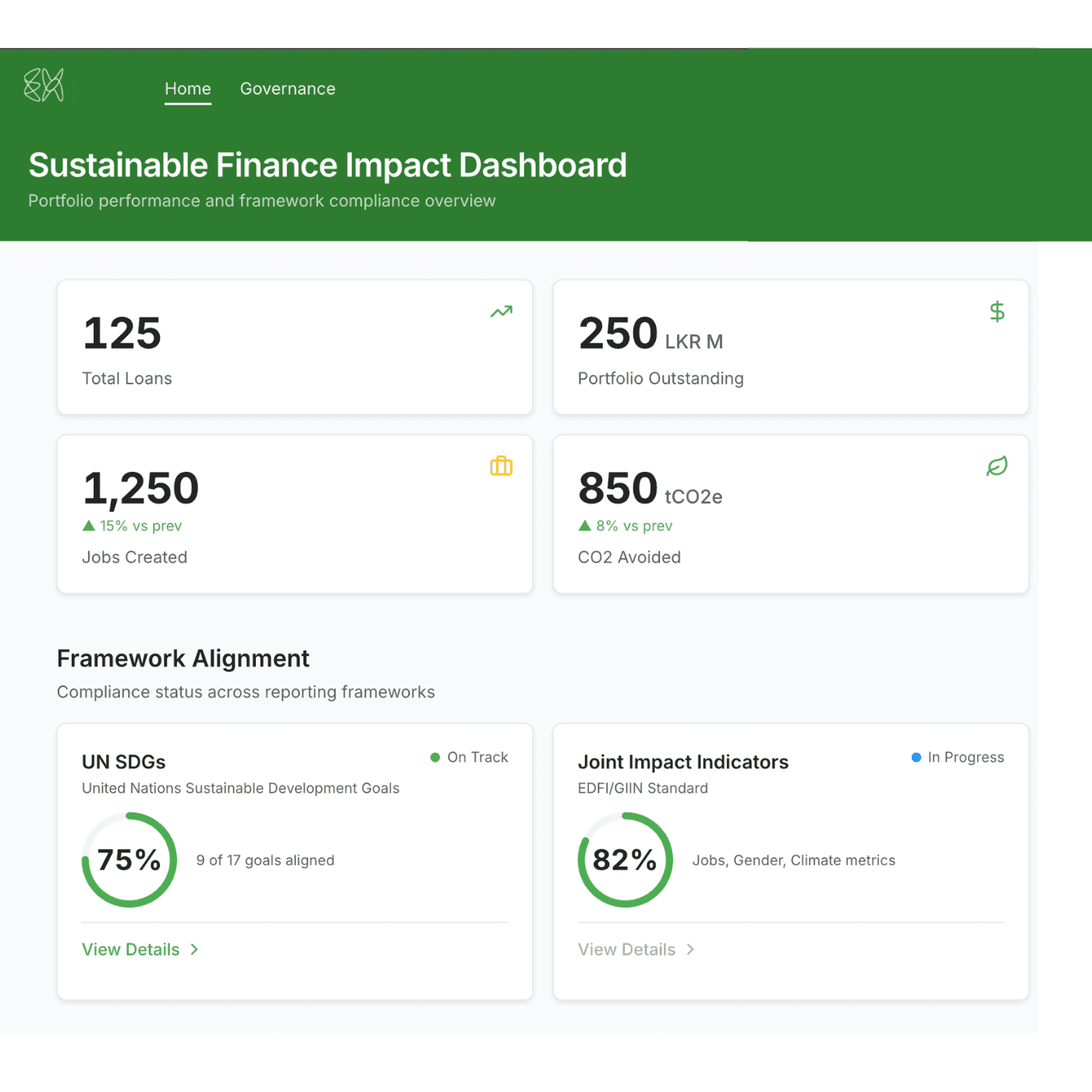Open View Details for UN SDGs
This screenshot has width=1092, height=1092.
(x=131, y=949)
